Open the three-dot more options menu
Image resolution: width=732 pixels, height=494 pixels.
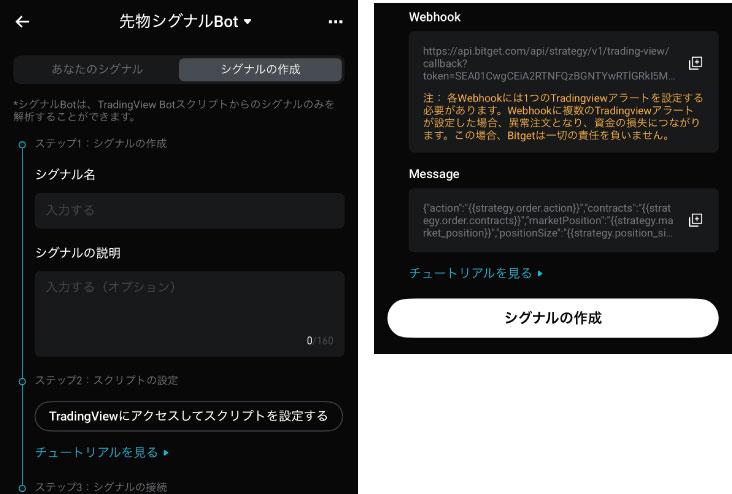(335, 22)
